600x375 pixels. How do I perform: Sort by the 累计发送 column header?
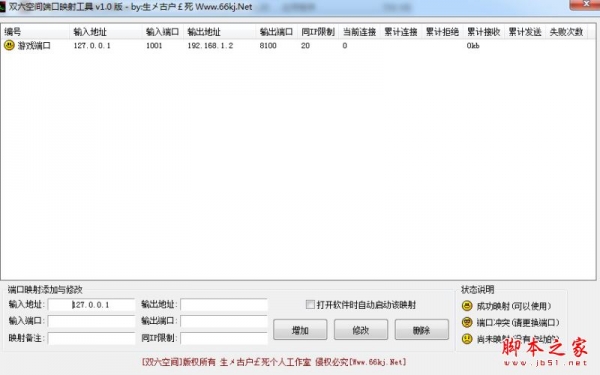click(x=525, y=32)
